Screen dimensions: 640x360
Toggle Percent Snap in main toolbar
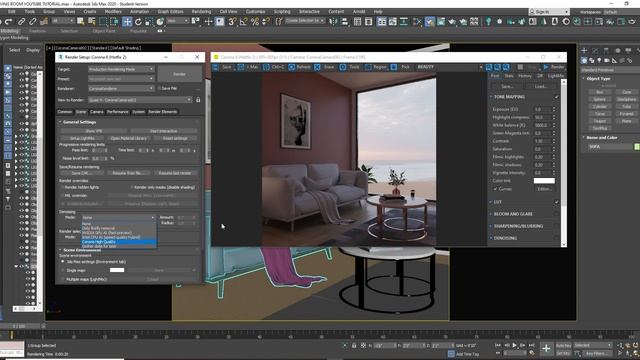tap(255, 22)
